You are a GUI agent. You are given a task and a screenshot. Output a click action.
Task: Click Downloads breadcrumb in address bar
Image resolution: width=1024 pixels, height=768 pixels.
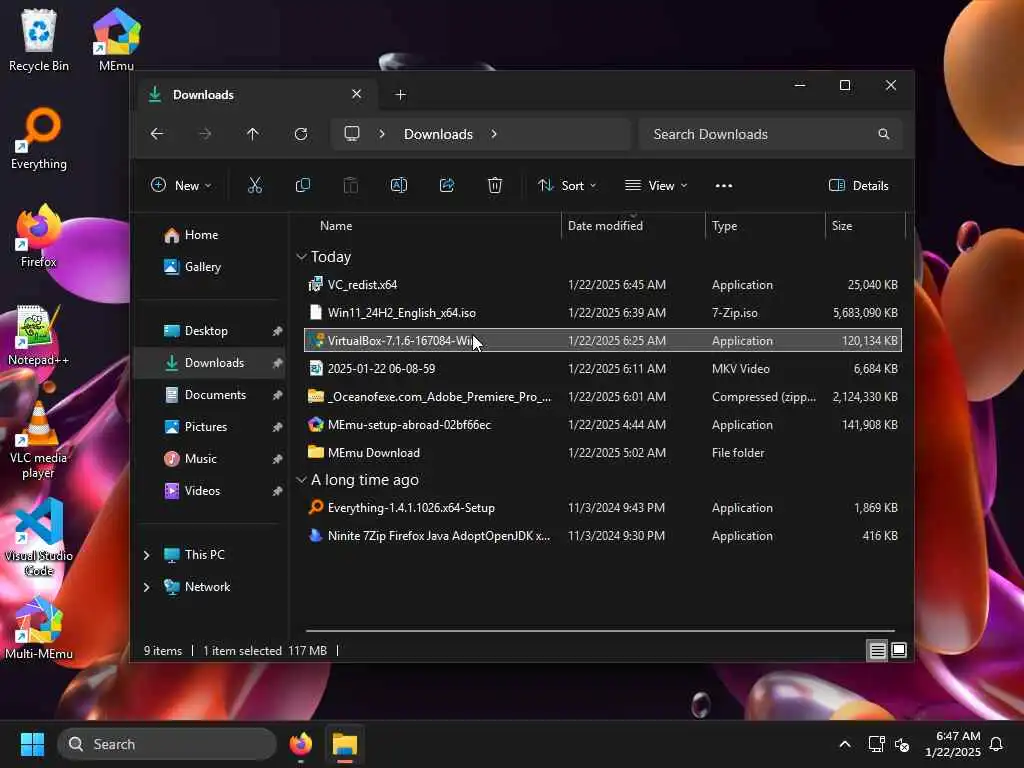pyautogui.click(x=438, y=134)
